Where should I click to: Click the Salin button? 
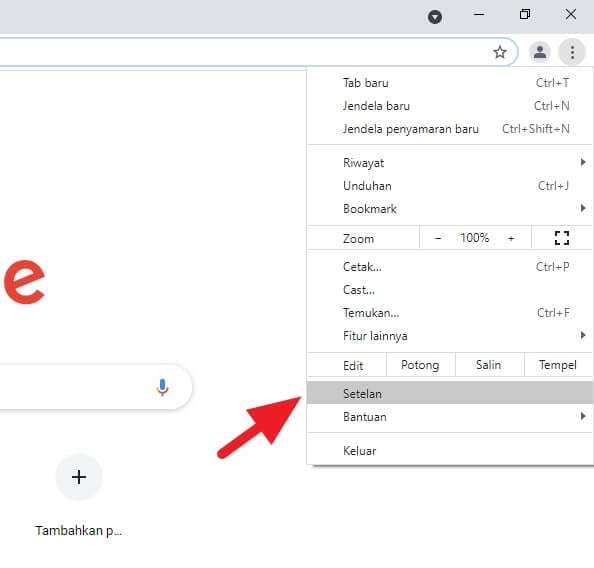(x=489, y=365)
